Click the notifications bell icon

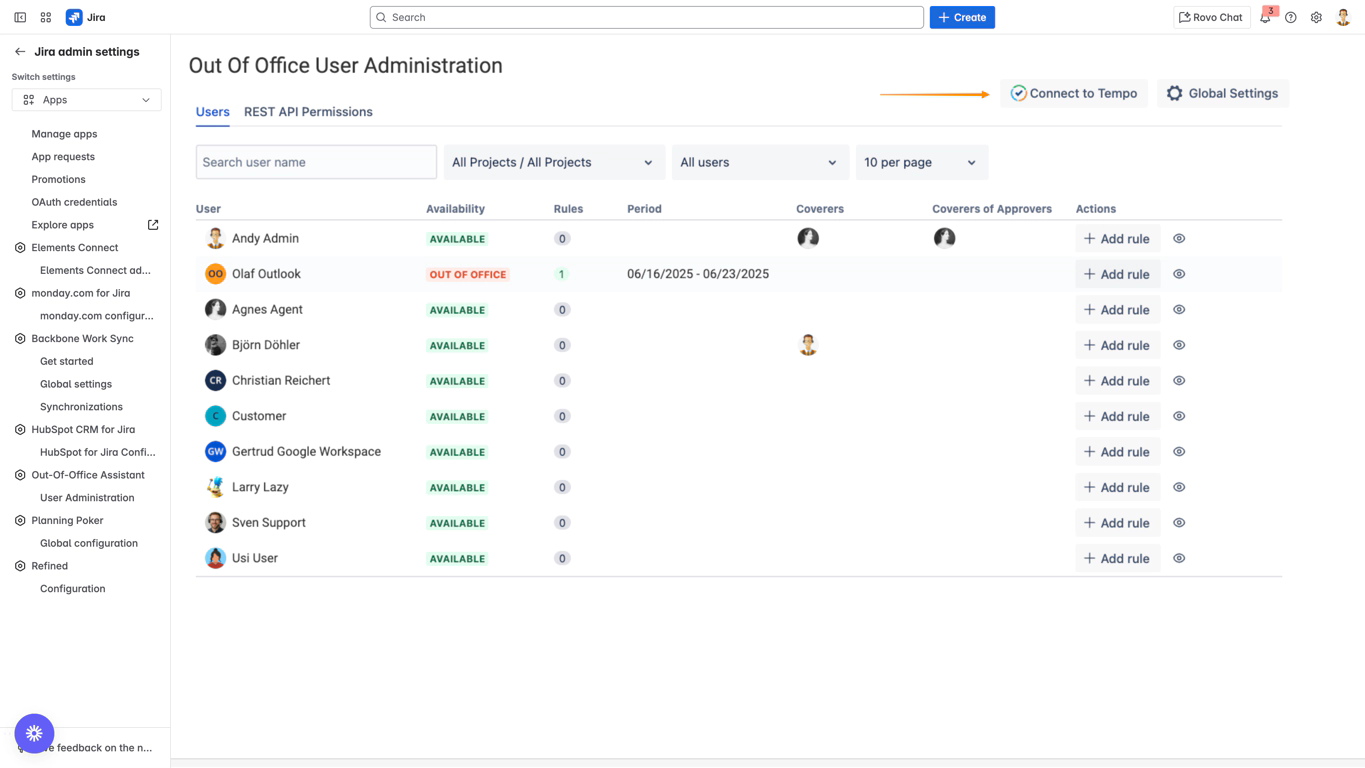click(1265, 18)
